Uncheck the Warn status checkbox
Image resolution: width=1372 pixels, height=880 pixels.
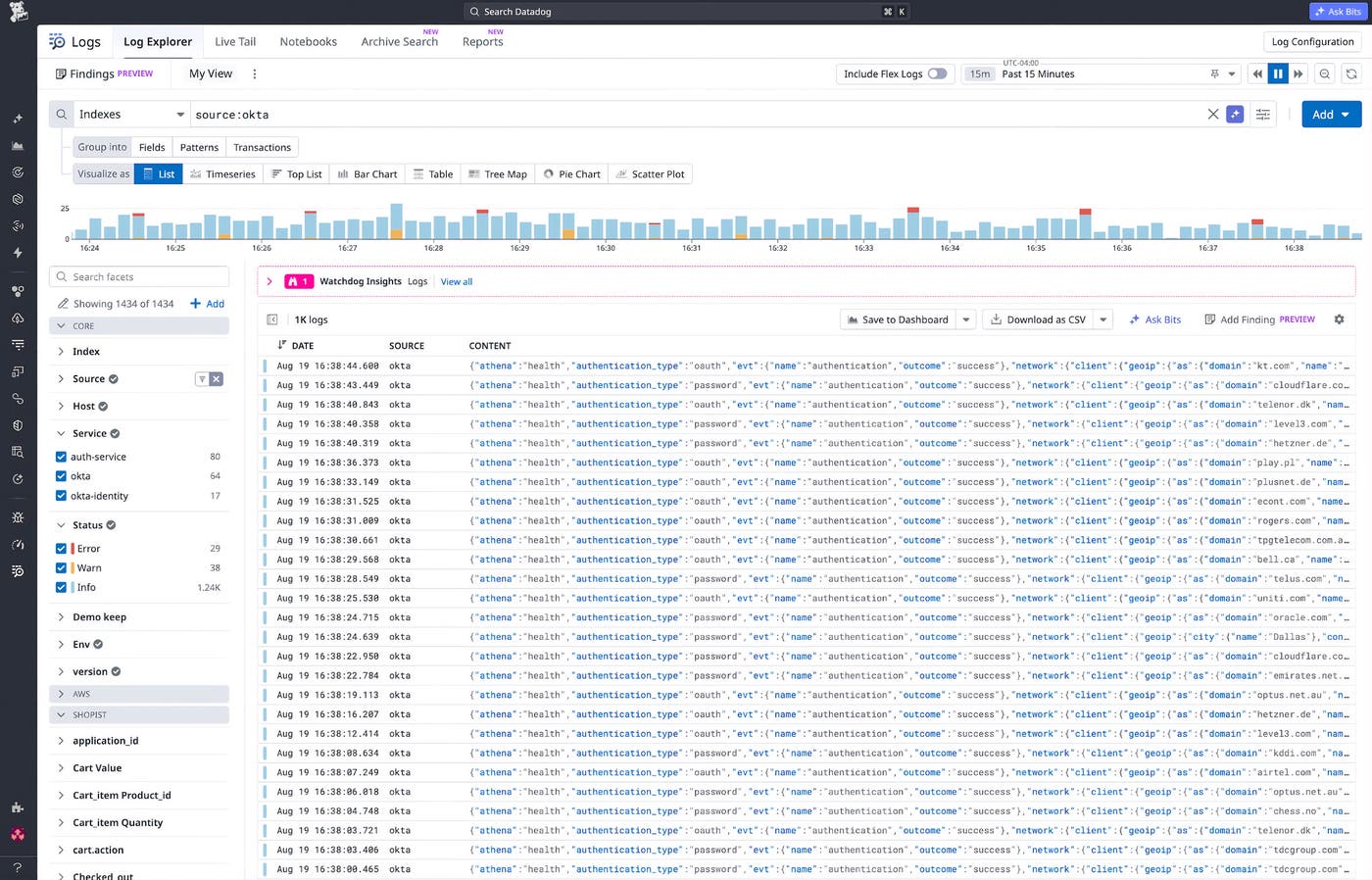(61, 568)
